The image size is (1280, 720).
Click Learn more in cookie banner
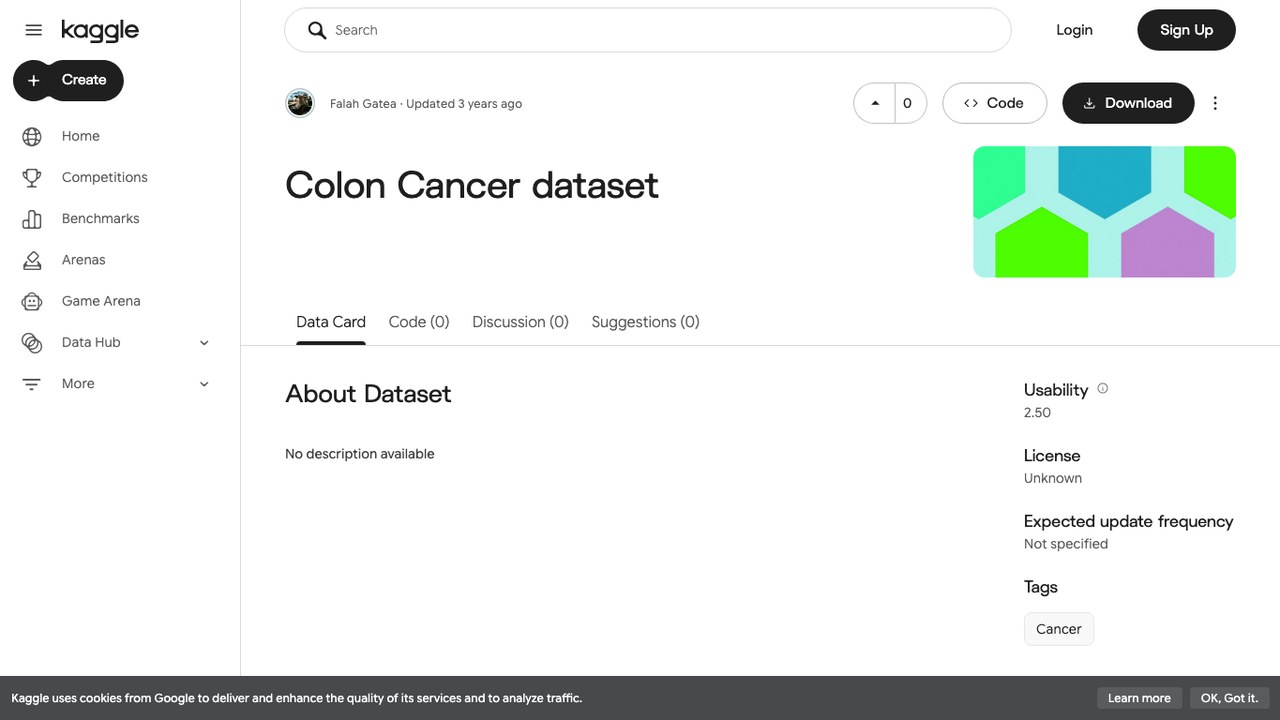tap(1139, 698)
